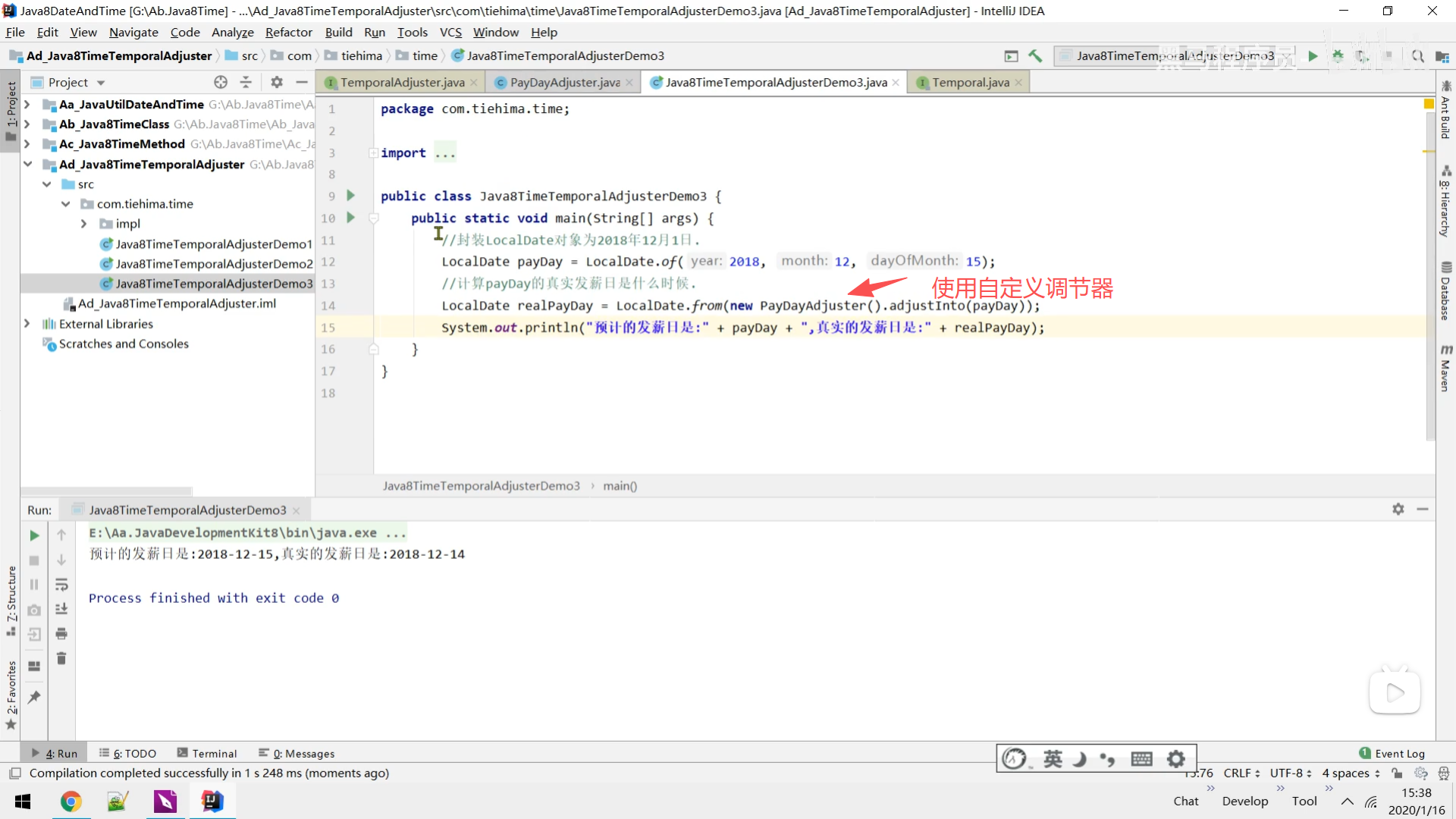Screen dimensions: 1456x819
Task: Click the trash icon in Run console
Action: tap(61, 658)
